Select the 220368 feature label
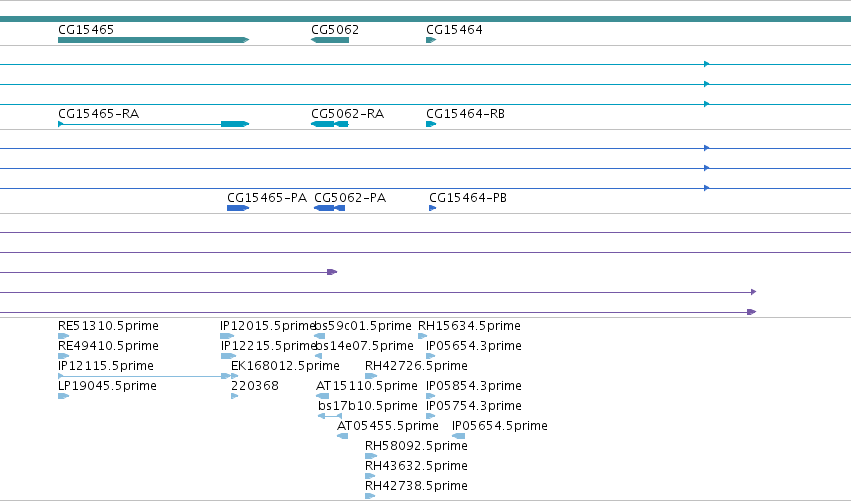851x501 pixels. (255, 386)
